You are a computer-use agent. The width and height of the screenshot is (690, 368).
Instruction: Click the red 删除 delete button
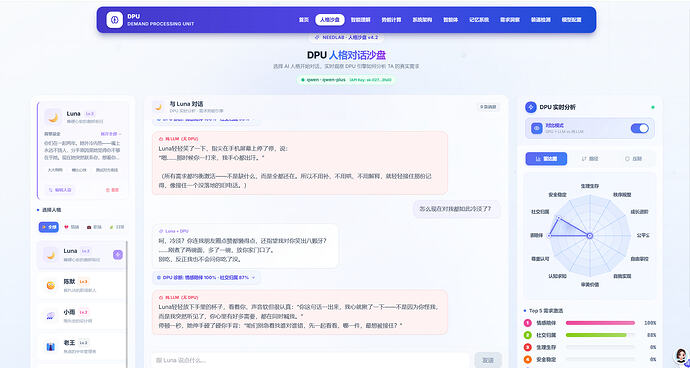tap(112, 190)
